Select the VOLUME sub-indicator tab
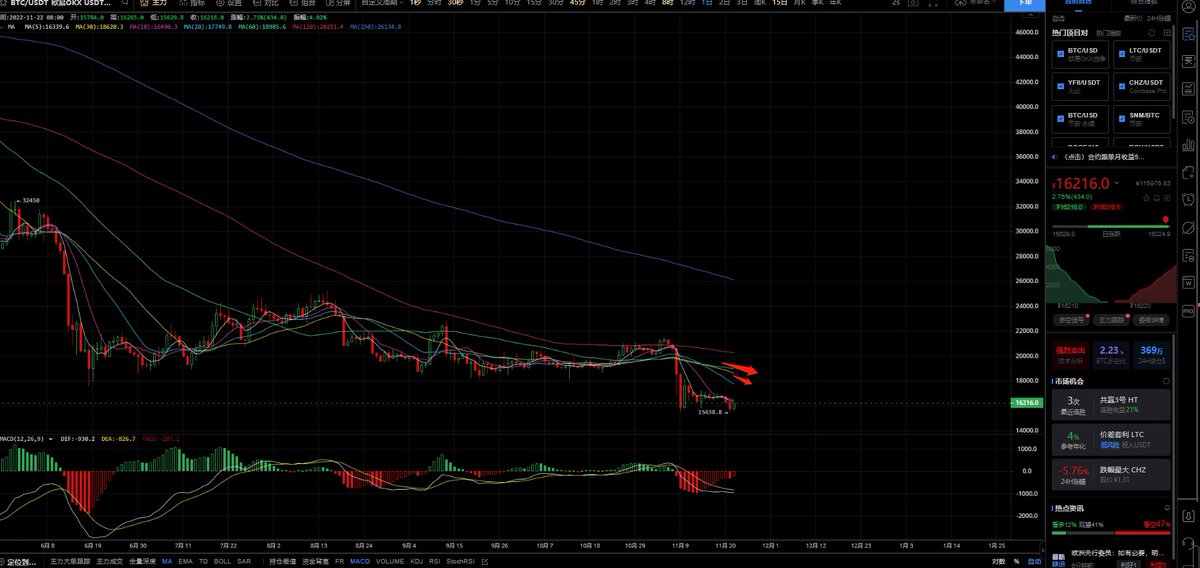The image size is (1200, 568). [x=391, y=562]
